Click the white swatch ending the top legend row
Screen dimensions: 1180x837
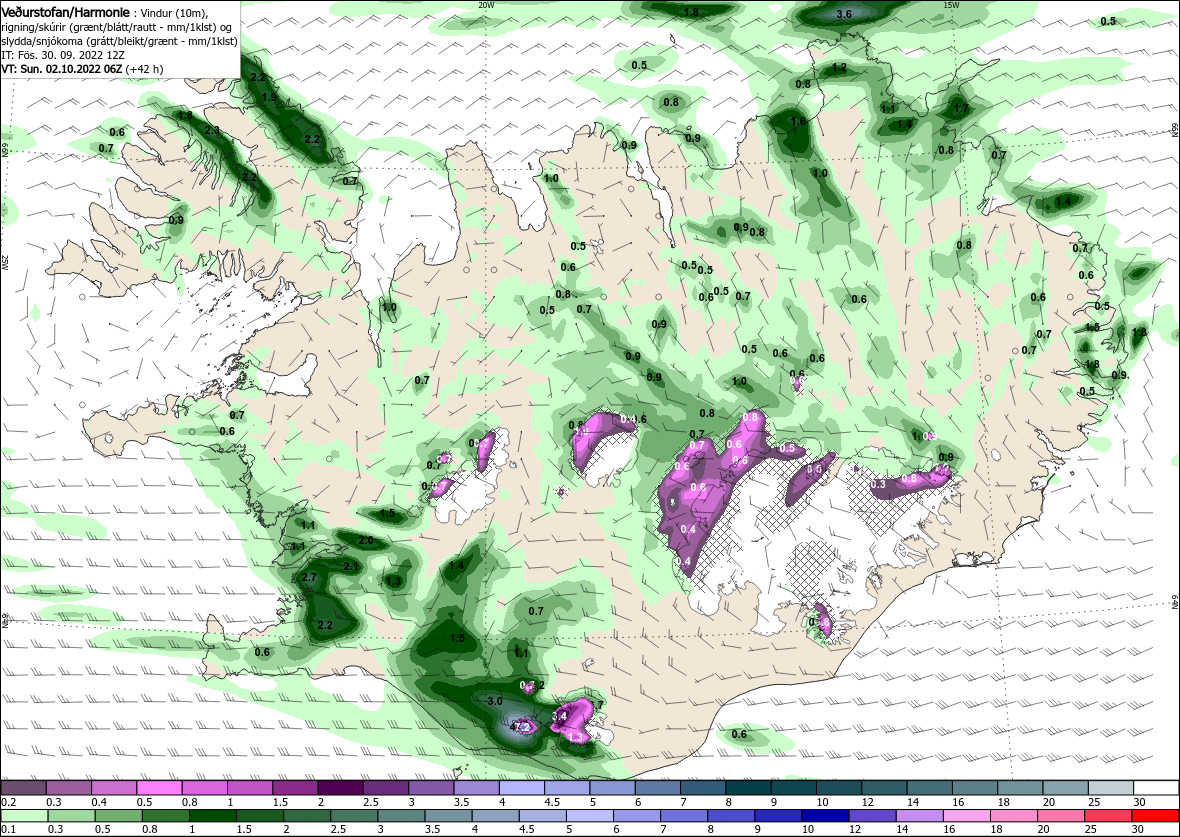(x=1157, y=787)
